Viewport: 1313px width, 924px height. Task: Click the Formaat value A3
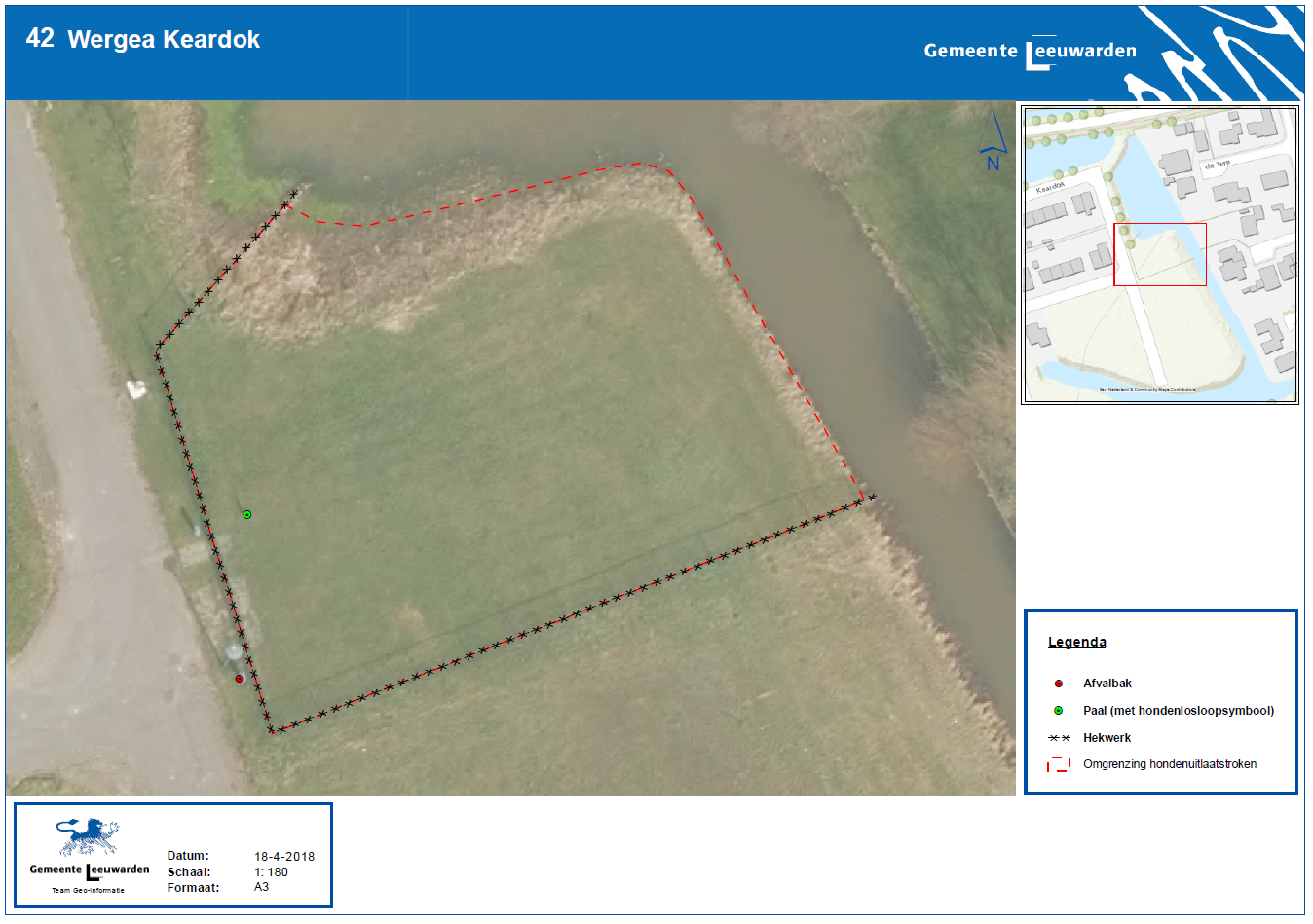point(262,887)
